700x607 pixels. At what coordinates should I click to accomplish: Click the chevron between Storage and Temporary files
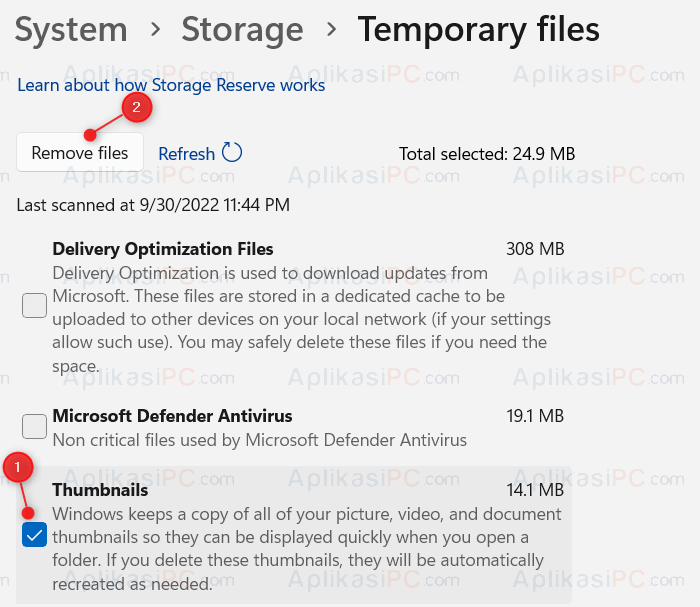331,29
